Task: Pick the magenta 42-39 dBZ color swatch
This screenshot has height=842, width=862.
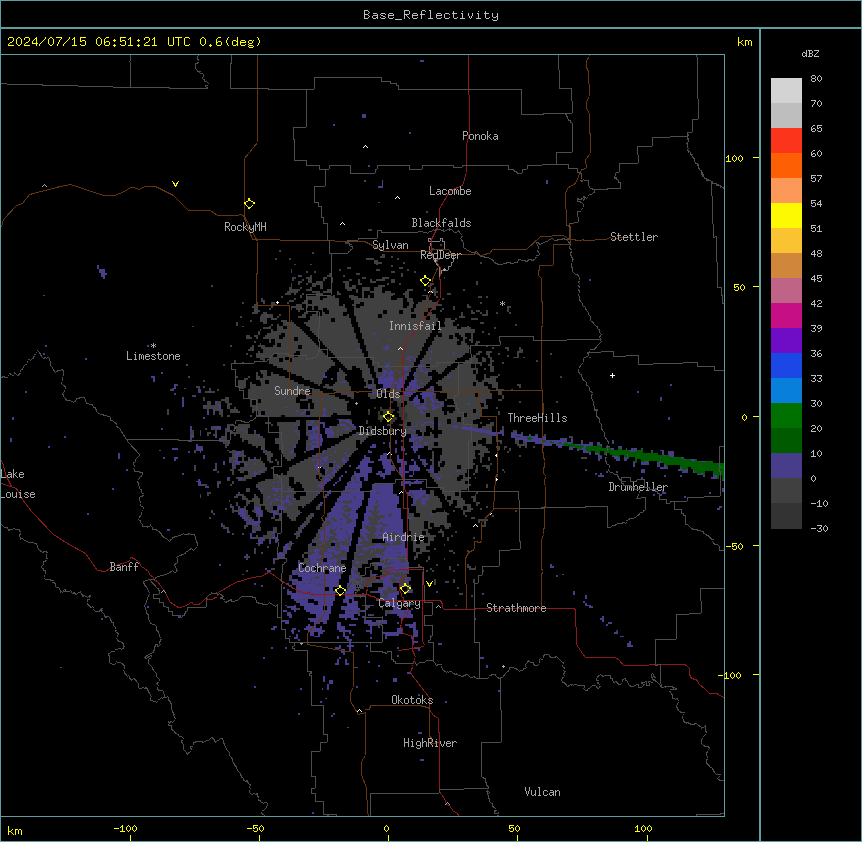Action: (x=786, y=315)
